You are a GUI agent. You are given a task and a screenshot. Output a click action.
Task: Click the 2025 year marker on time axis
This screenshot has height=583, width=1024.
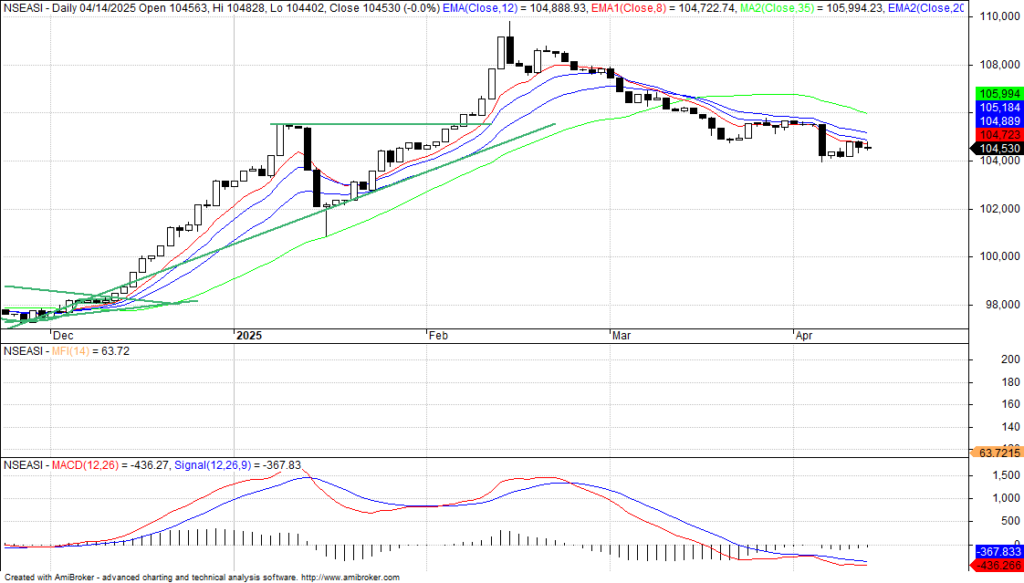click(x=249, y=336)
